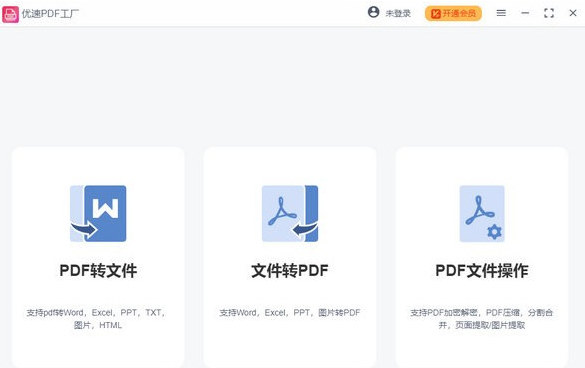Toggle fullscreen with the maximize icon
The height and width of the screenshot is (368, 585).
pyautogui.click(x=549, y=13)
